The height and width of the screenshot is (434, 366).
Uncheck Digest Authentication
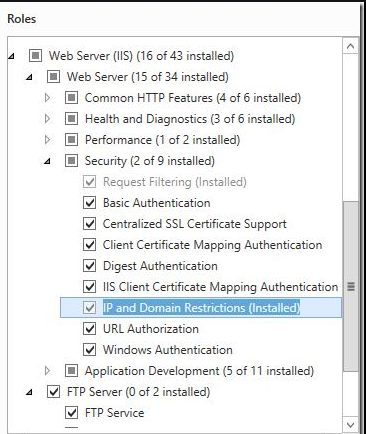click(89, 266)
